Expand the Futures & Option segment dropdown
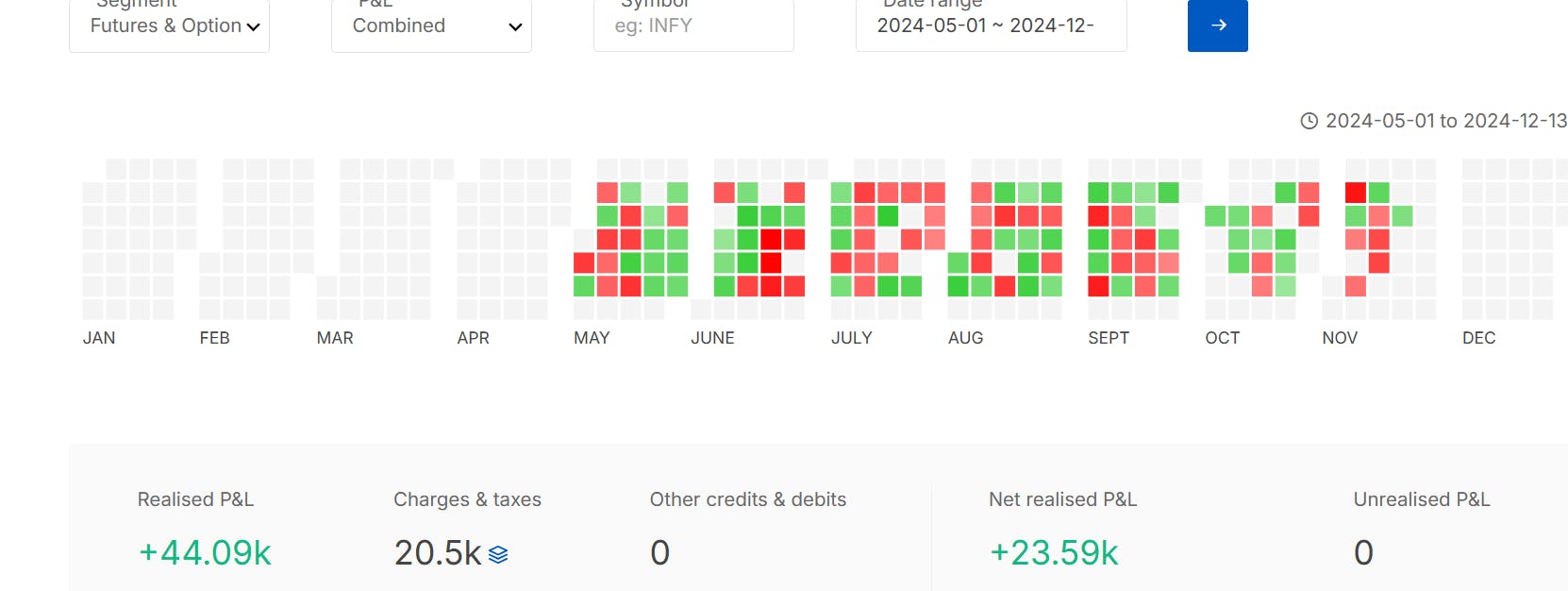Image resolution: width=1568 pixels, height=591 pixels. [168, 25]
